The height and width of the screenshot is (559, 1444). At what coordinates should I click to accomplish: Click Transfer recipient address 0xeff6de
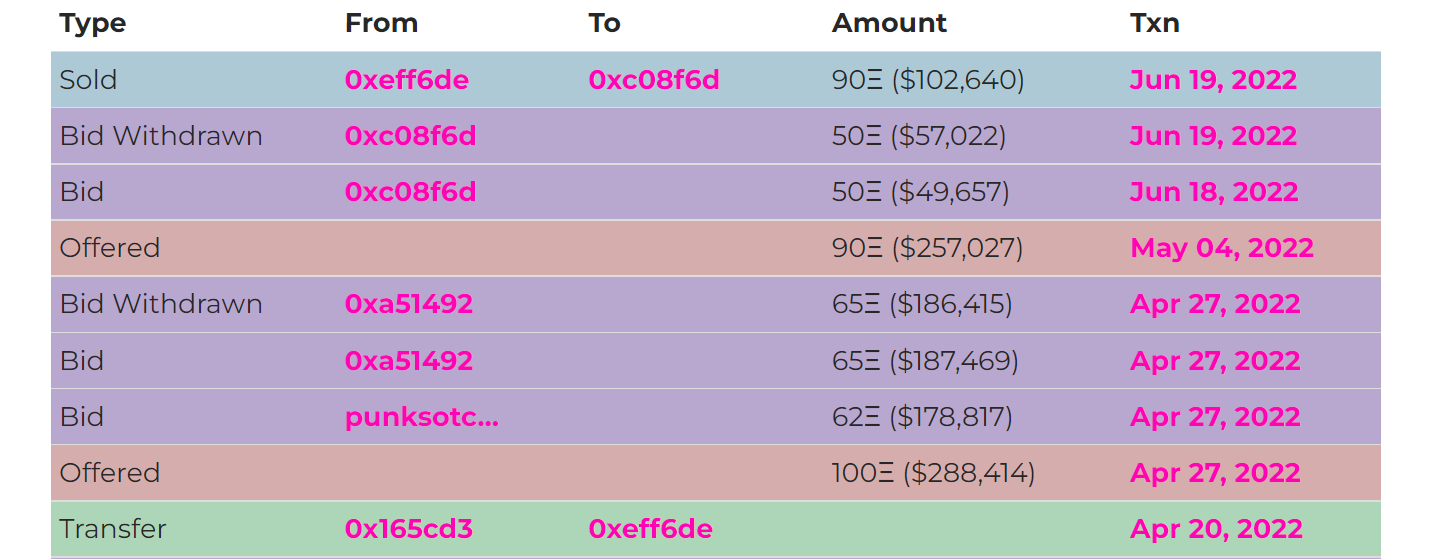pyautogui.click(x=650, y=529)
